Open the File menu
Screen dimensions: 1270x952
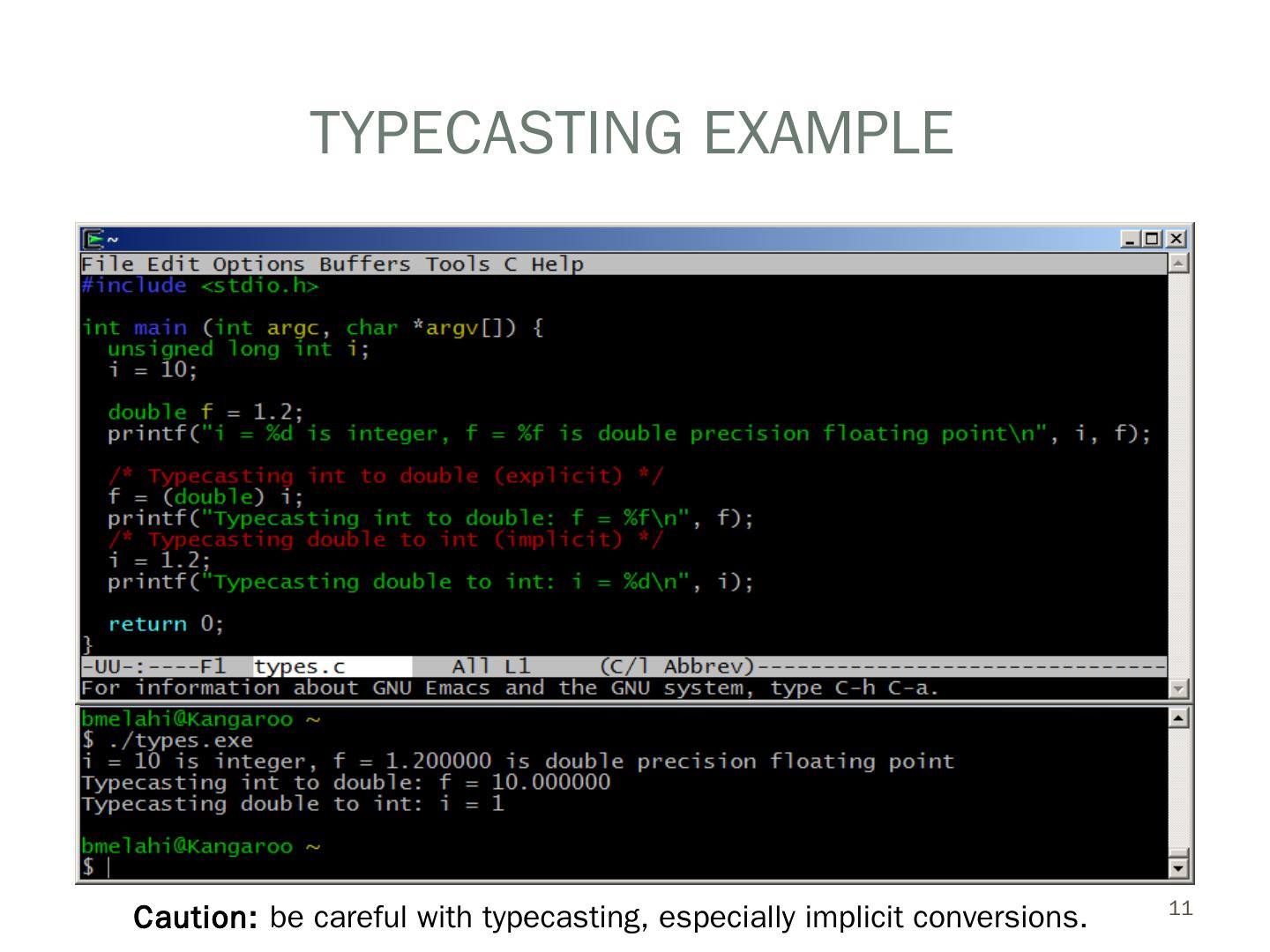pos(107,264)
